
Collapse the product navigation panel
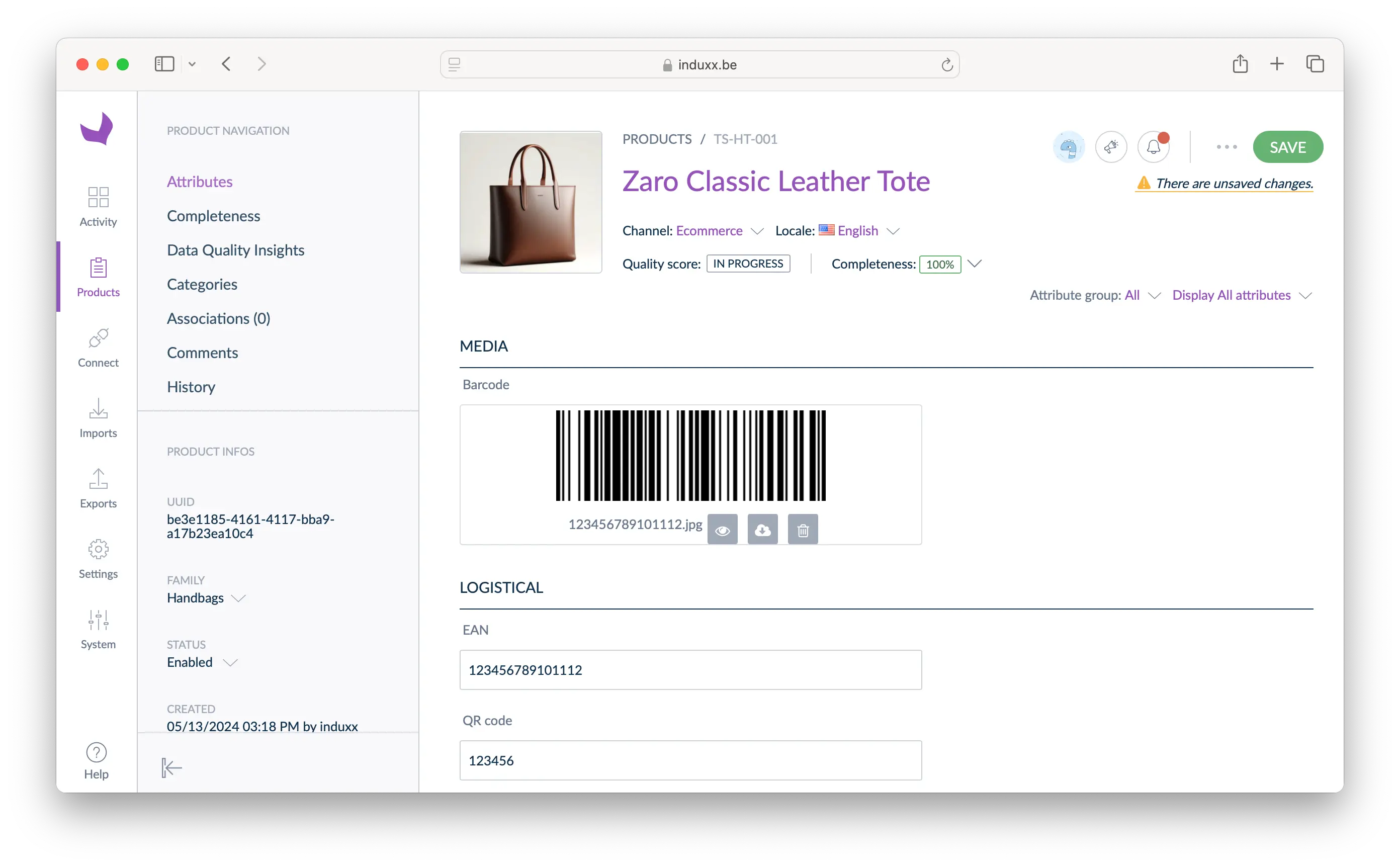point(171,767)
